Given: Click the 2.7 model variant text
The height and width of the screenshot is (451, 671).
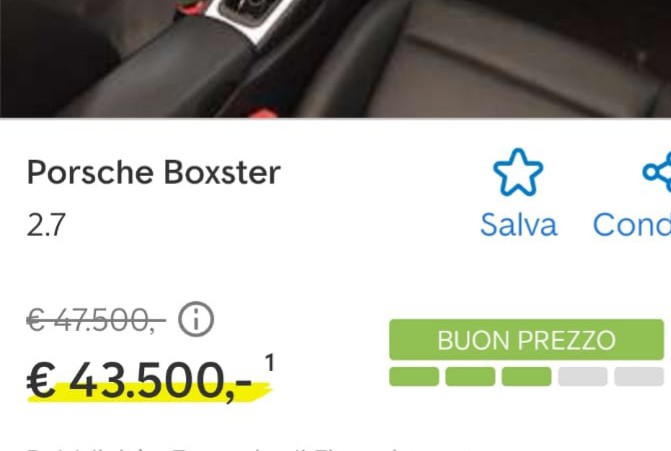Looking at the screenshot, I should (46, 225).
